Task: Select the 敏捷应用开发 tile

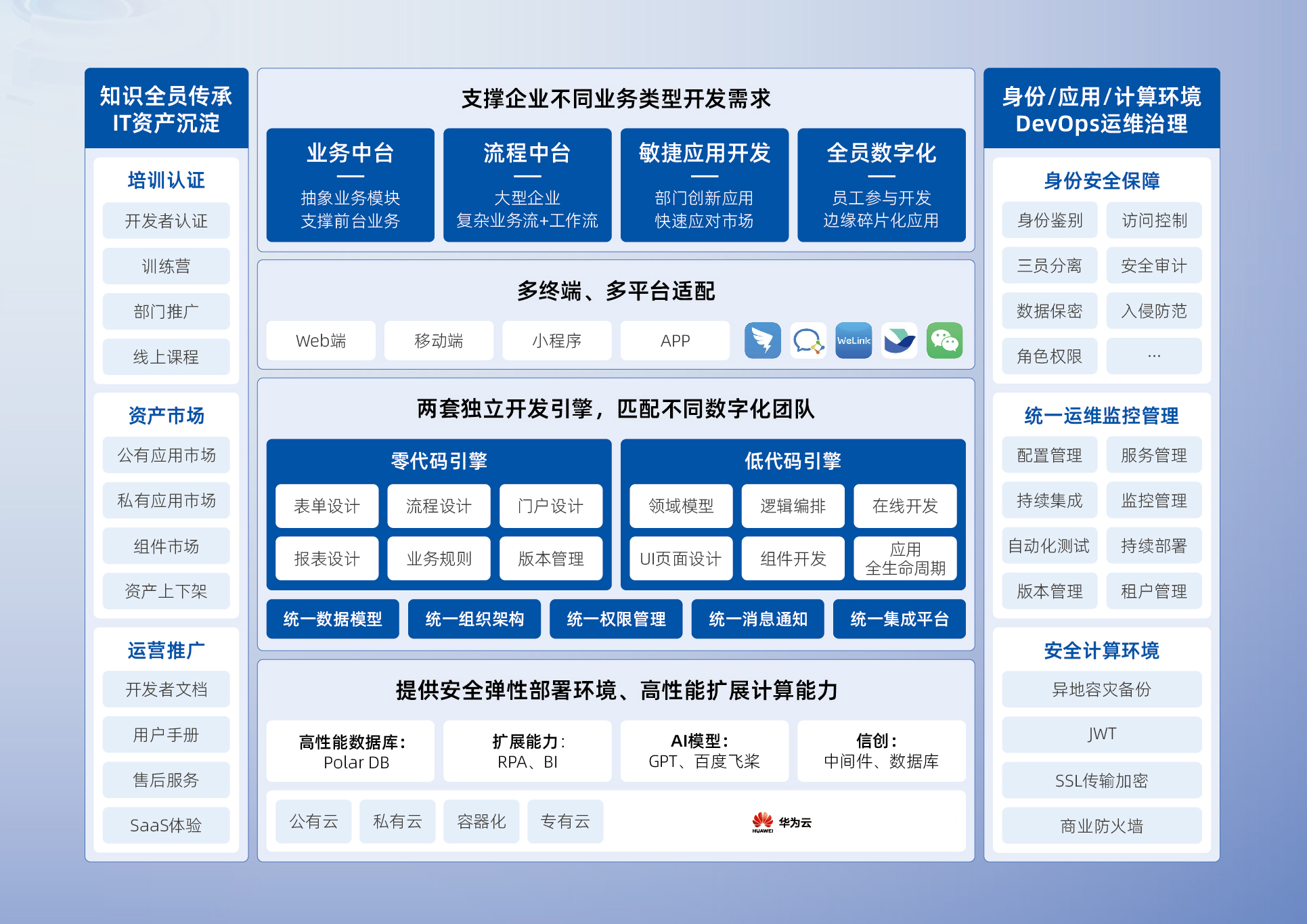Action: click(704, 184)
